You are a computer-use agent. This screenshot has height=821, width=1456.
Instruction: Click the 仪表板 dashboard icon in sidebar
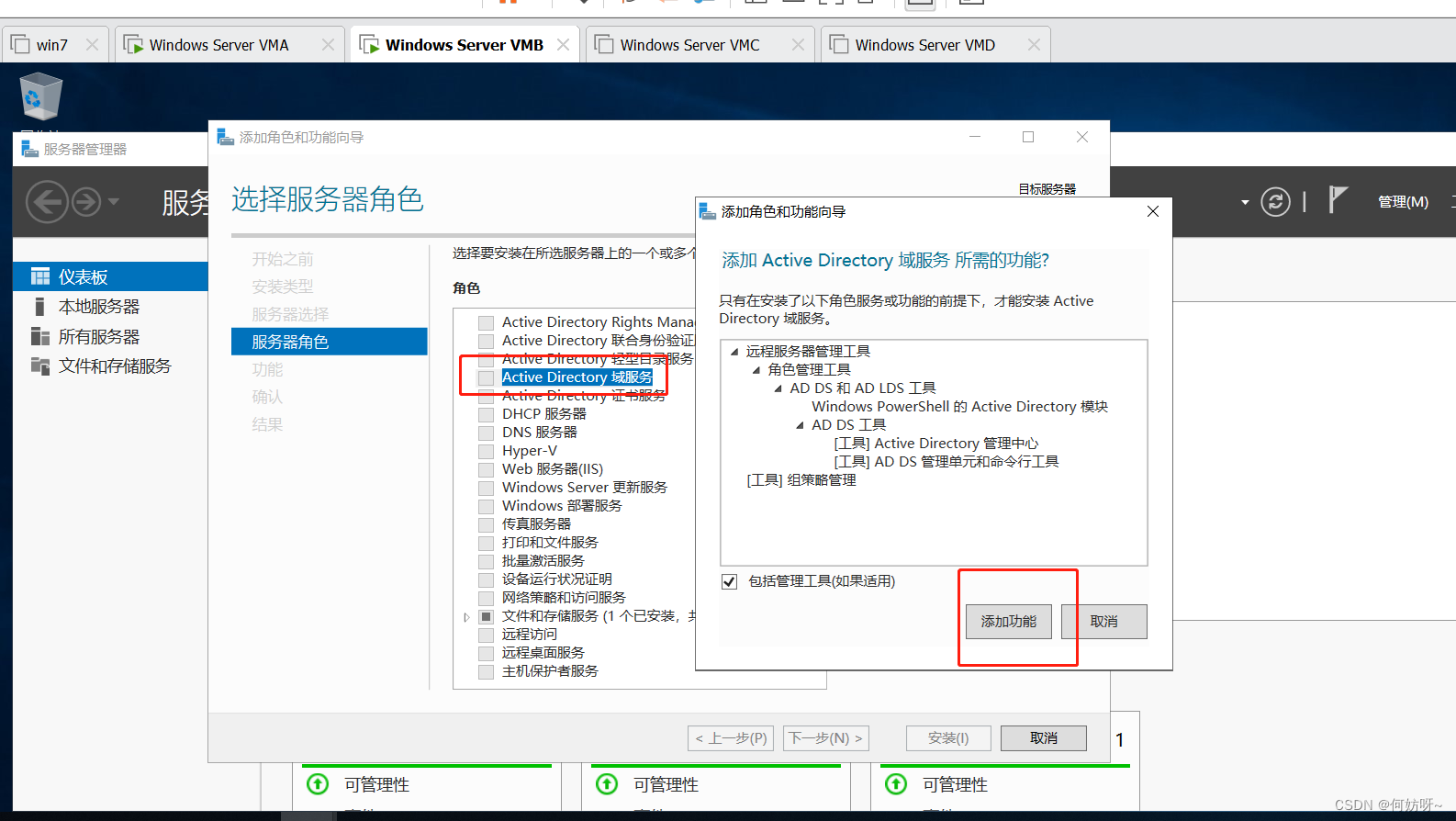[40, 276]
